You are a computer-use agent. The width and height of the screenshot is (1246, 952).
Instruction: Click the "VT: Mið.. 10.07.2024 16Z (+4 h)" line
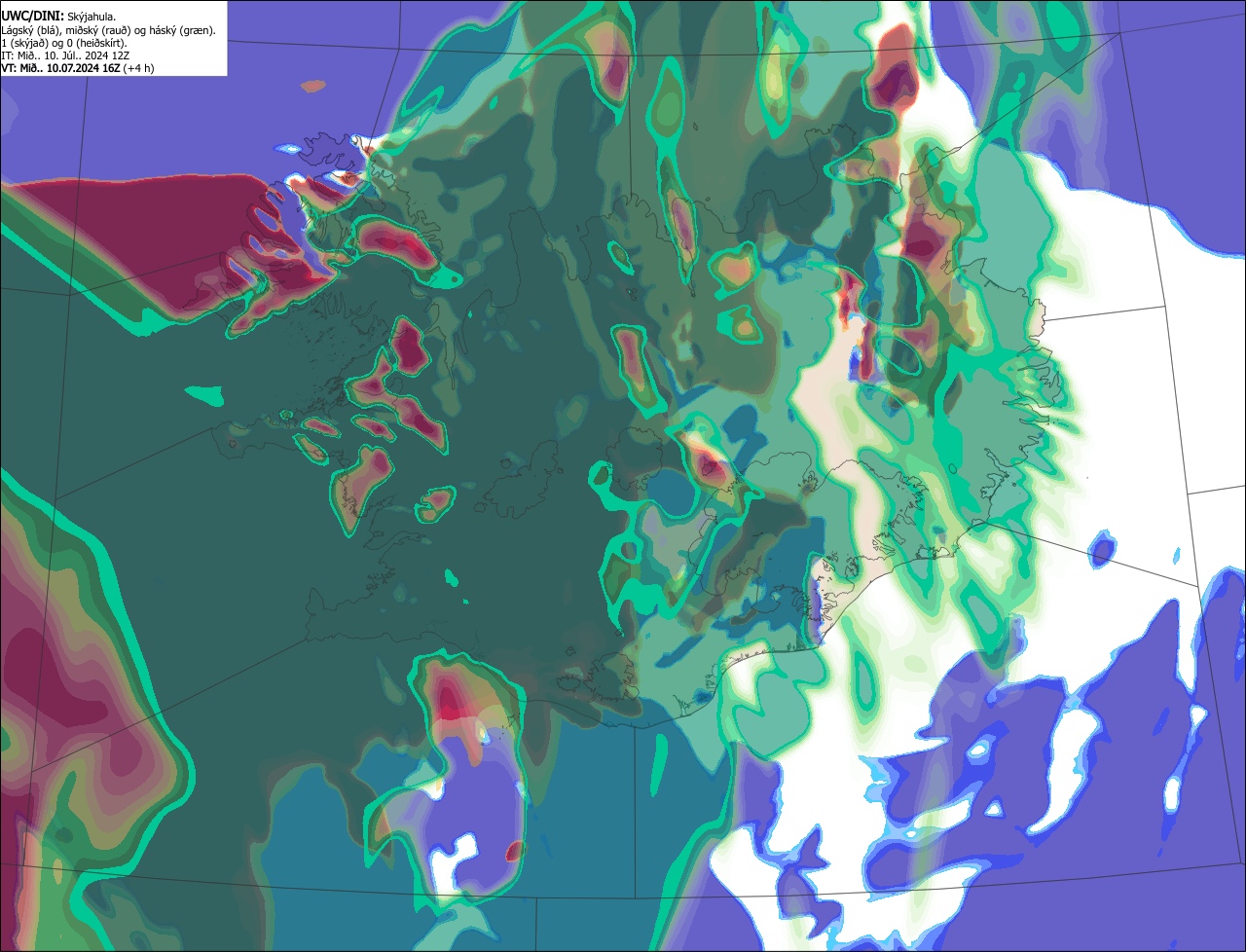point(78,68)
